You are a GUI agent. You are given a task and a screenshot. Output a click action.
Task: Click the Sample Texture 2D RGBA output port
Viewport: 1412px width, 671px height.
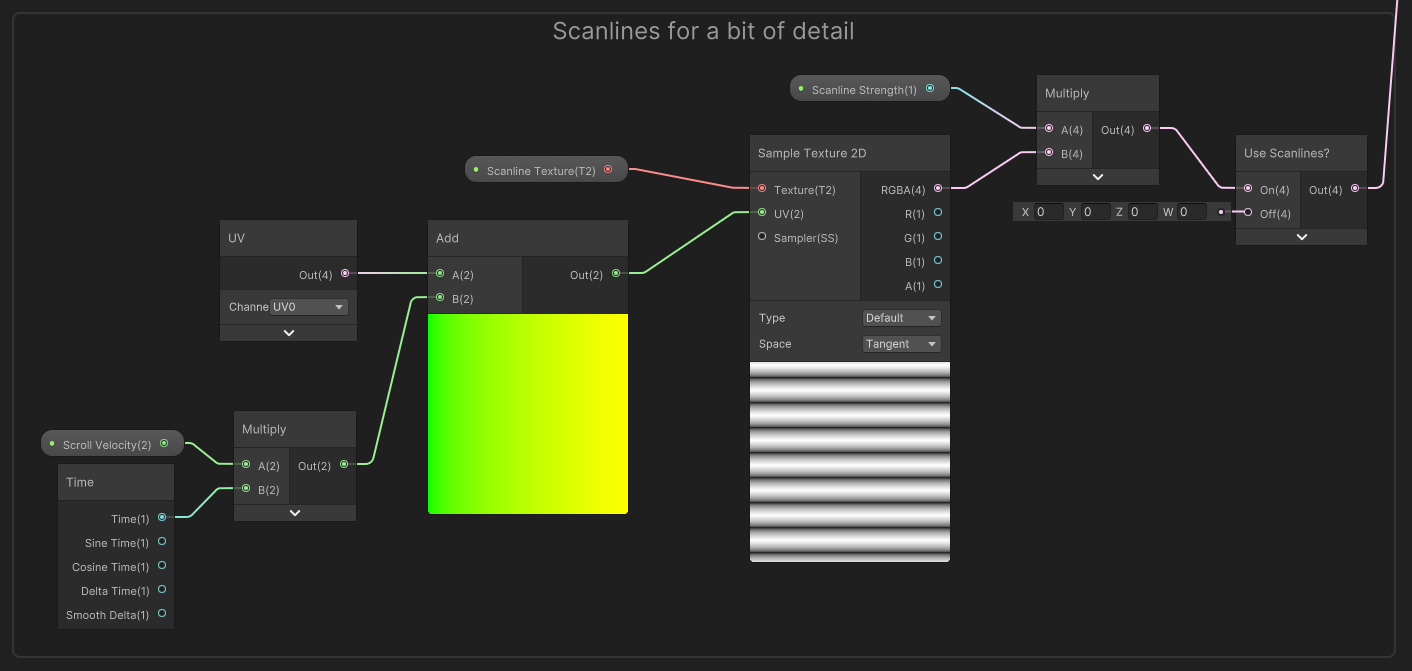pos(937,189)
